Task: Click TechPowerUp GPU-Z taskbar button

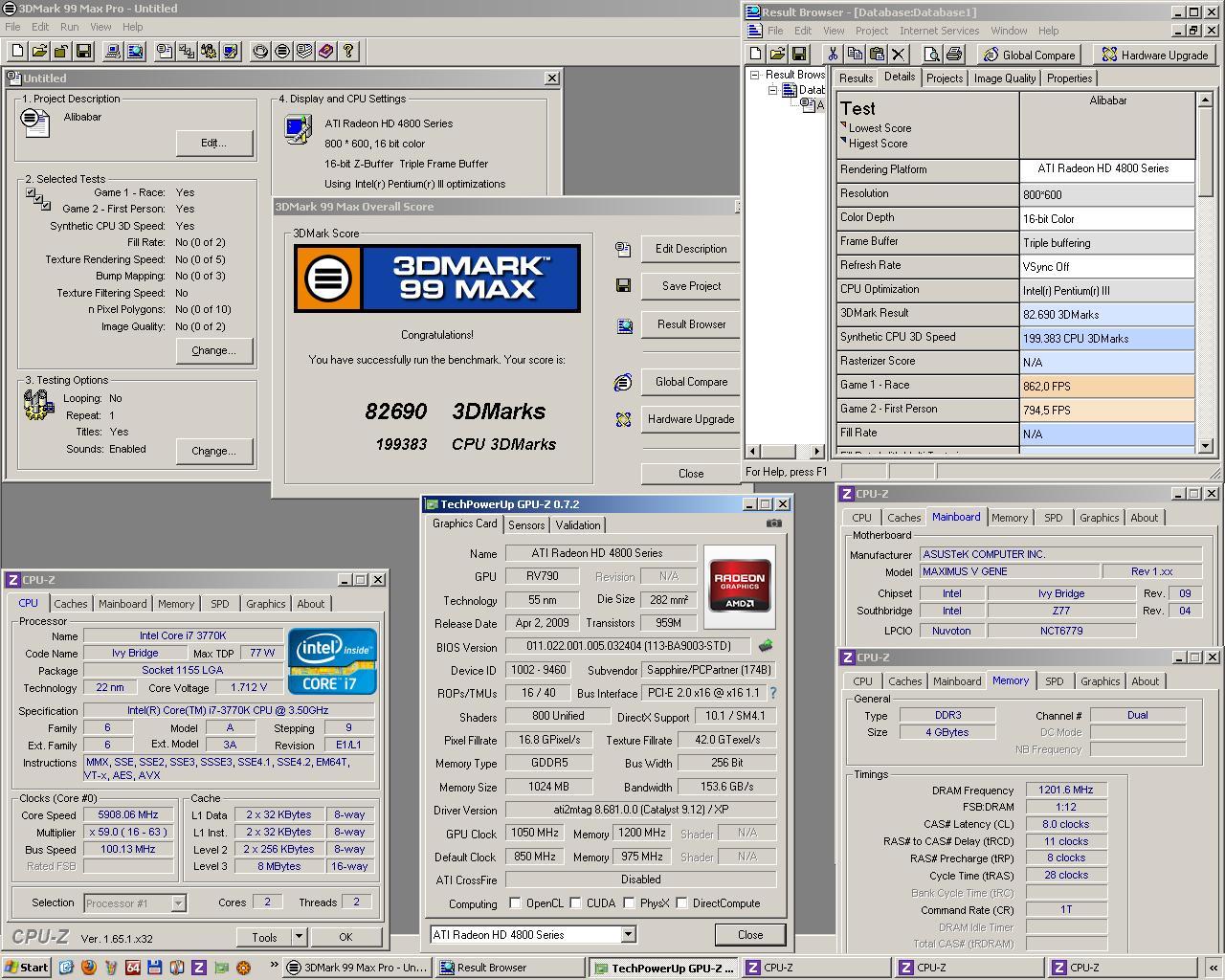Action: pyautogui.click(x=663, y=968)
